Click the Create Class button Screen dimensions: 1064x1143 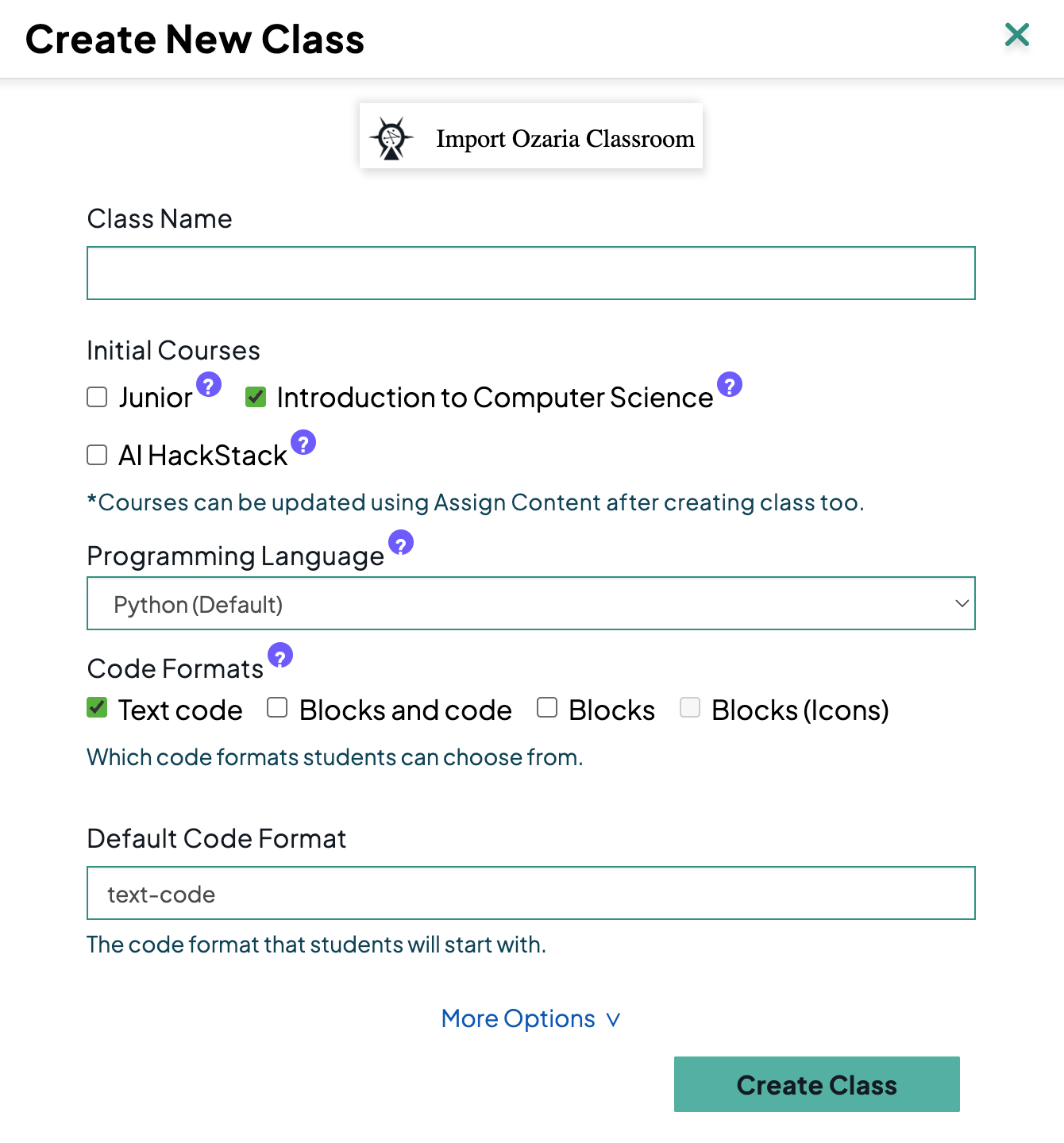(x=816, y=1084)
